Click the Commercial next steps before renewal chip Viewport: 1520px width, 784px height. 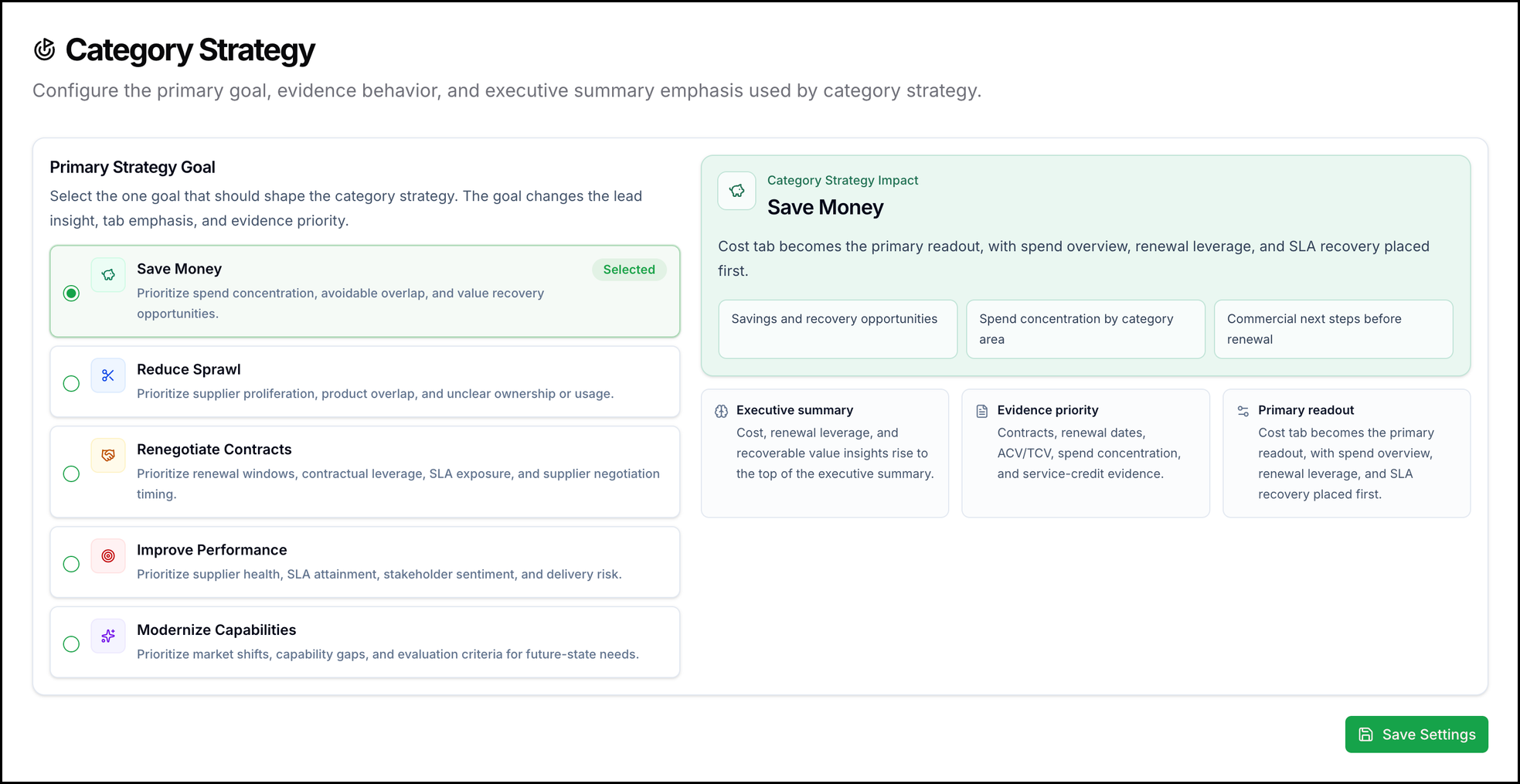(x=1334, y=329)
